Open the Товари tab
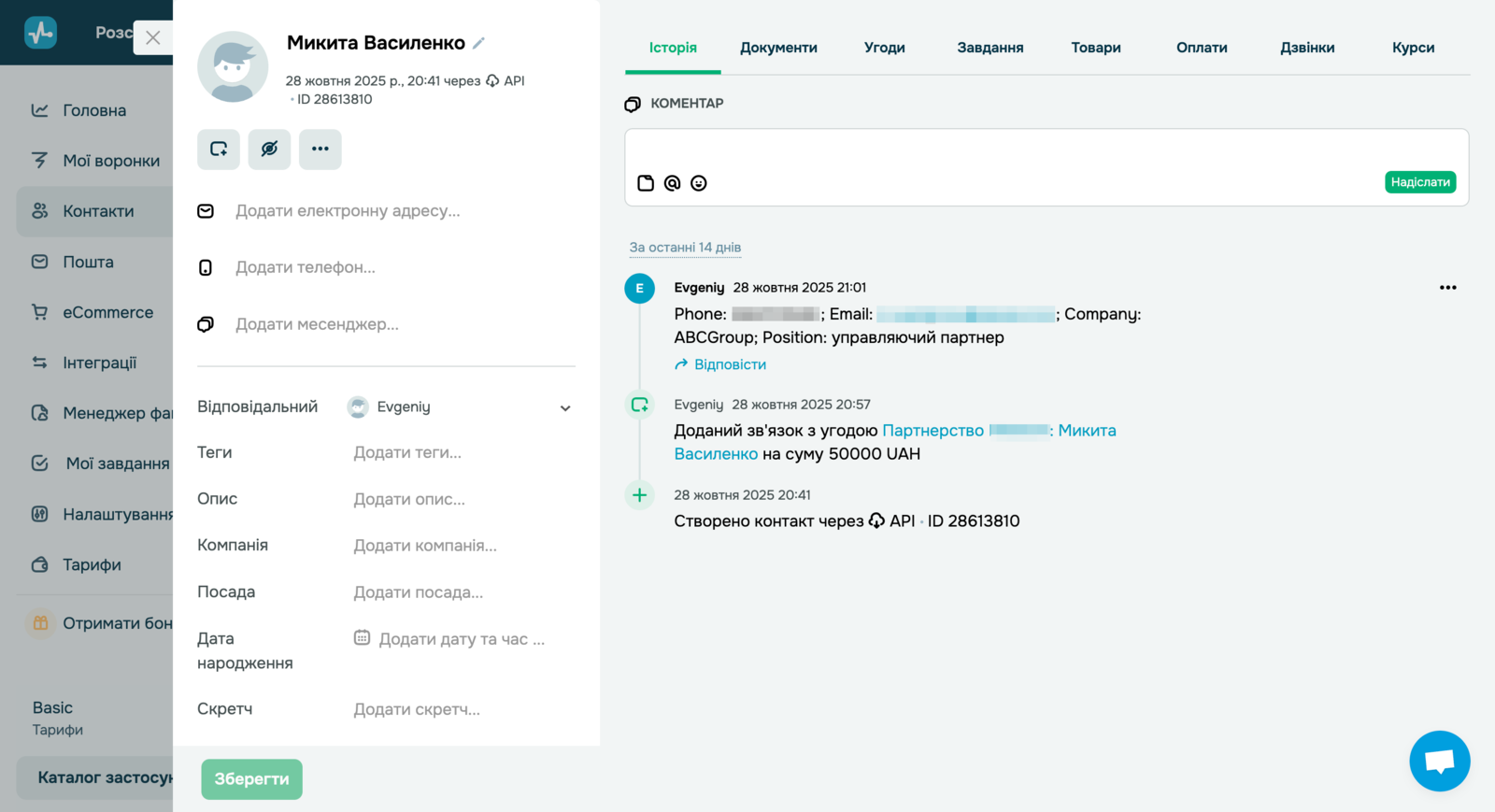 pos(1096,48)
